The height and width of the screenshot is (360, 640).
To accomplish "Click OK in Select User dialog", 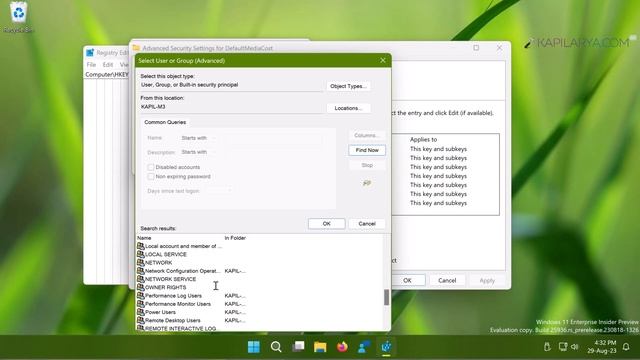I will pyautogui.click(x=327, y=224).
